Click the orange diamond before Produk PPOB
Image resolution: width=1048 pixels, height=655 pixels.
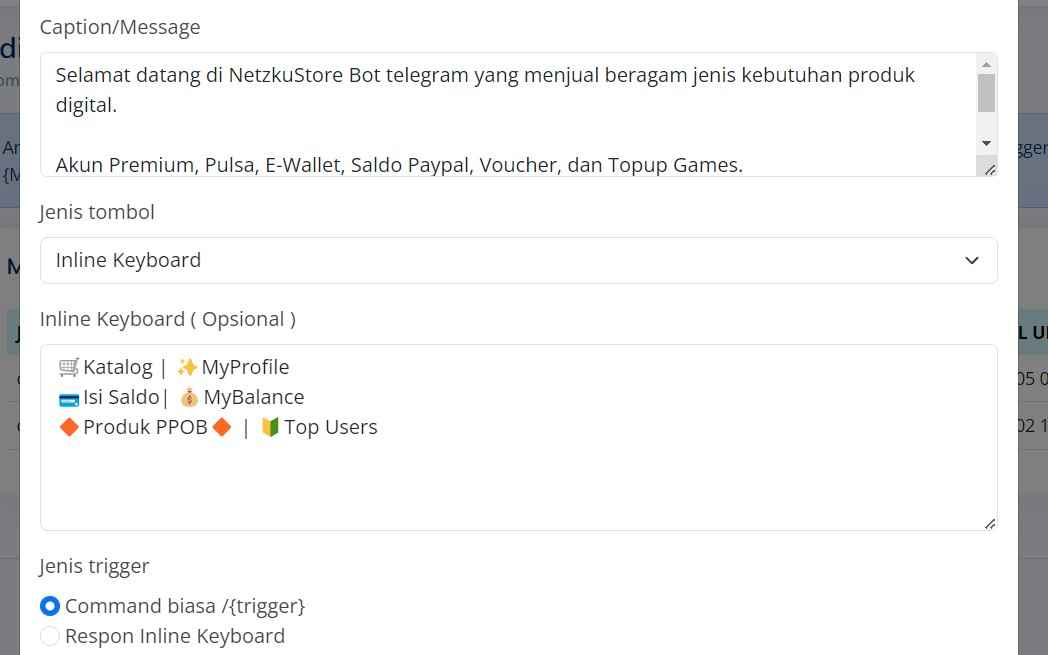click(70, 427)
